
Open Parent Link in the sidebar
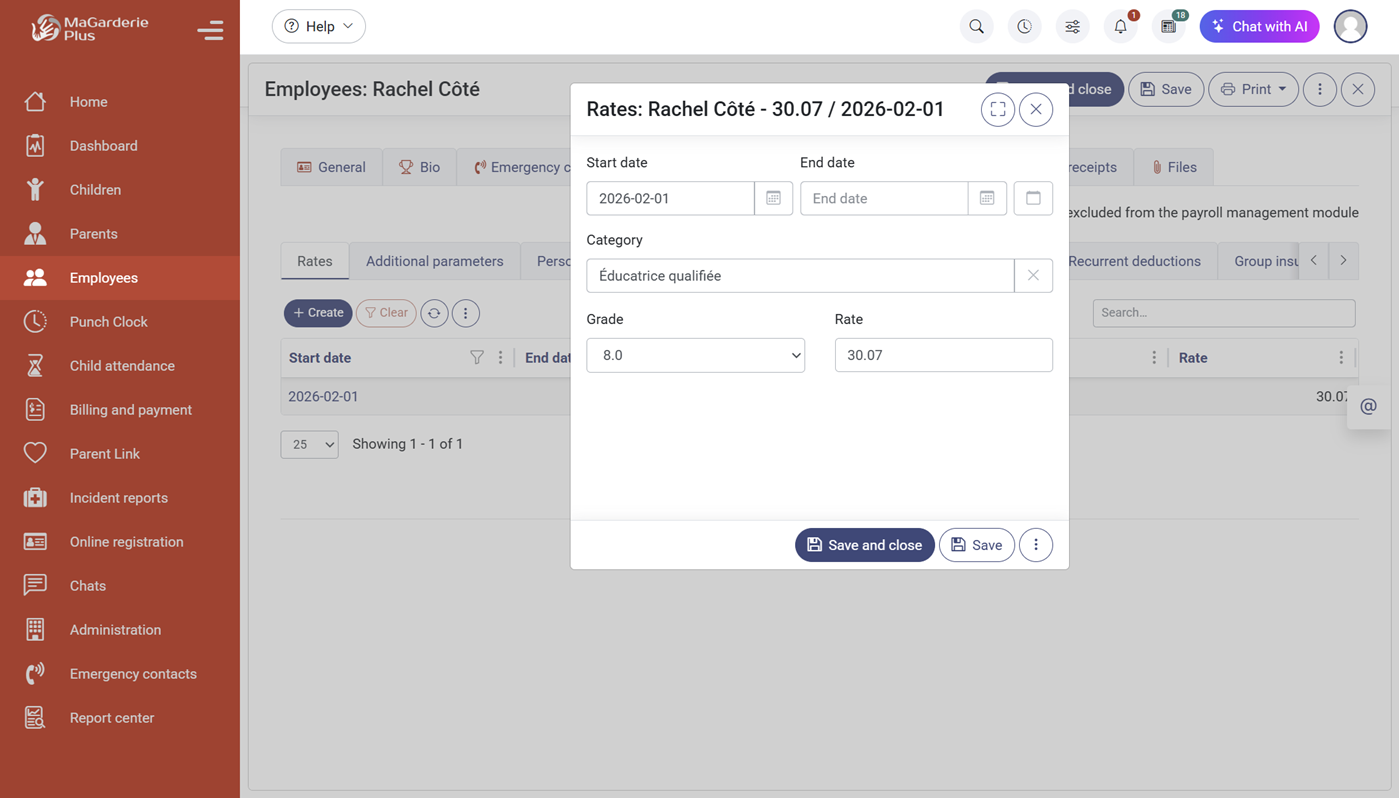pos(120,454)
